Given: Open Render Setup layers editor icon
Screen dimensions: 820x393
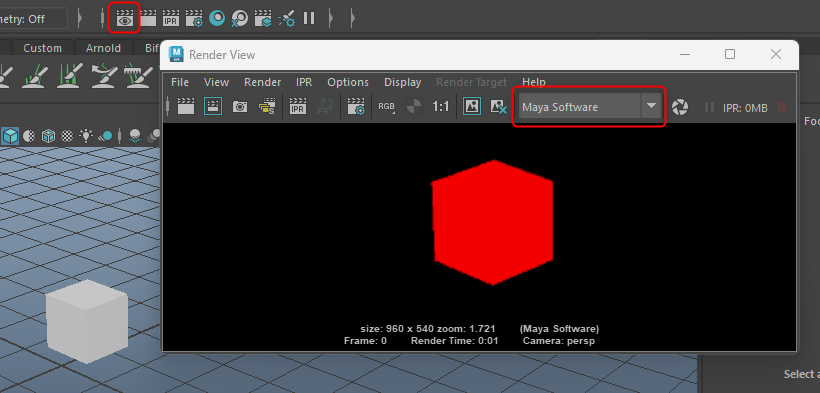Looking at the screenshot, I should pyautogui.click(x=263, y=19).
